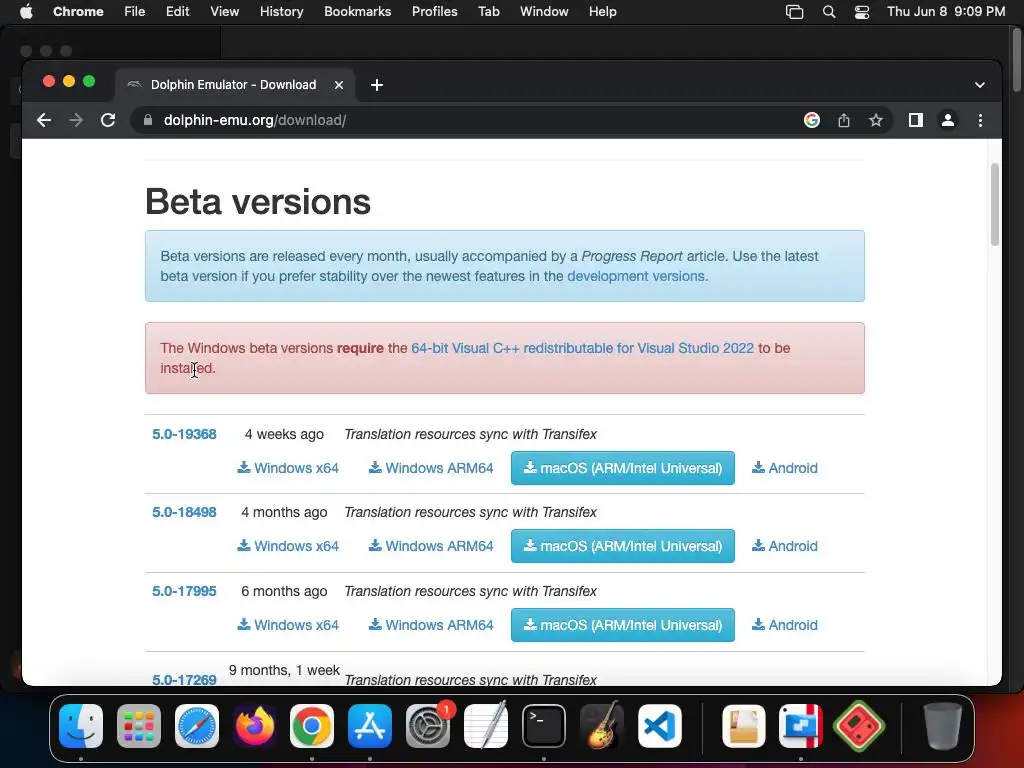Download 5.0-19368 macOS Universal build
Screen dimensions: 1024x768
[622, 468]
